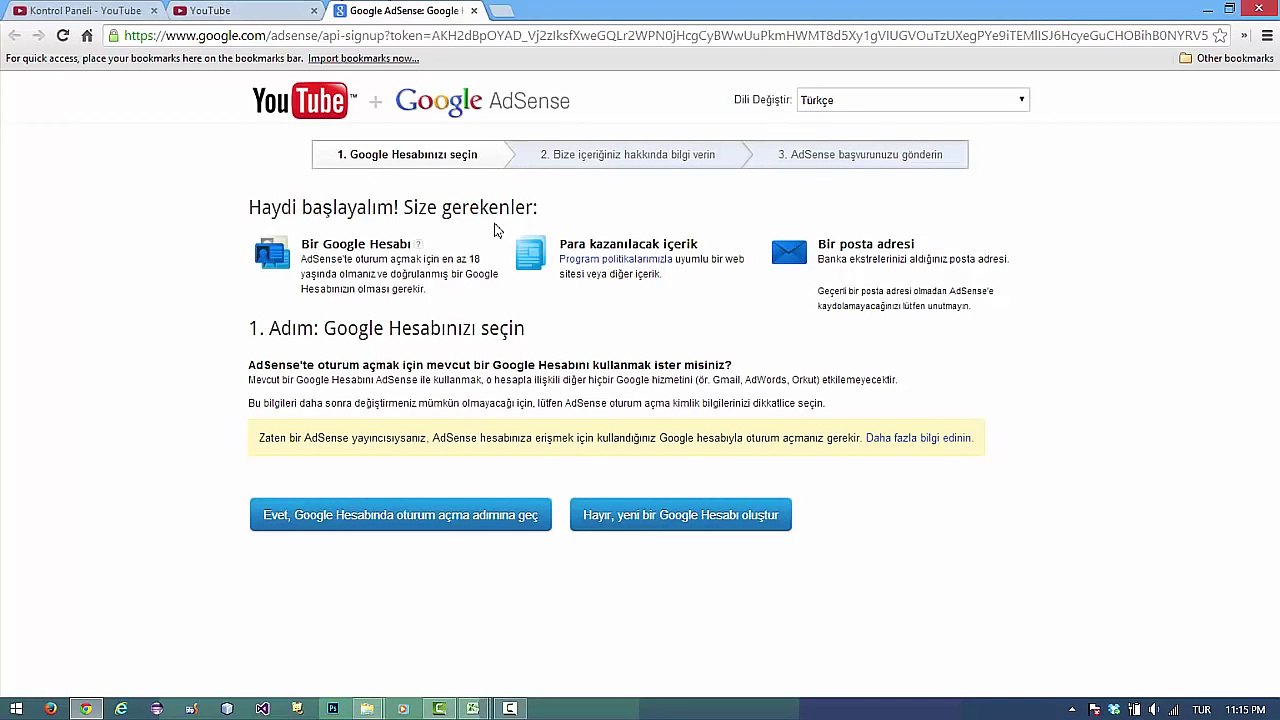Viewport: 1280px width, 720px height.
Task: Click the 'Para kazanılacak içerik' heading
Action: click(628, 244)
